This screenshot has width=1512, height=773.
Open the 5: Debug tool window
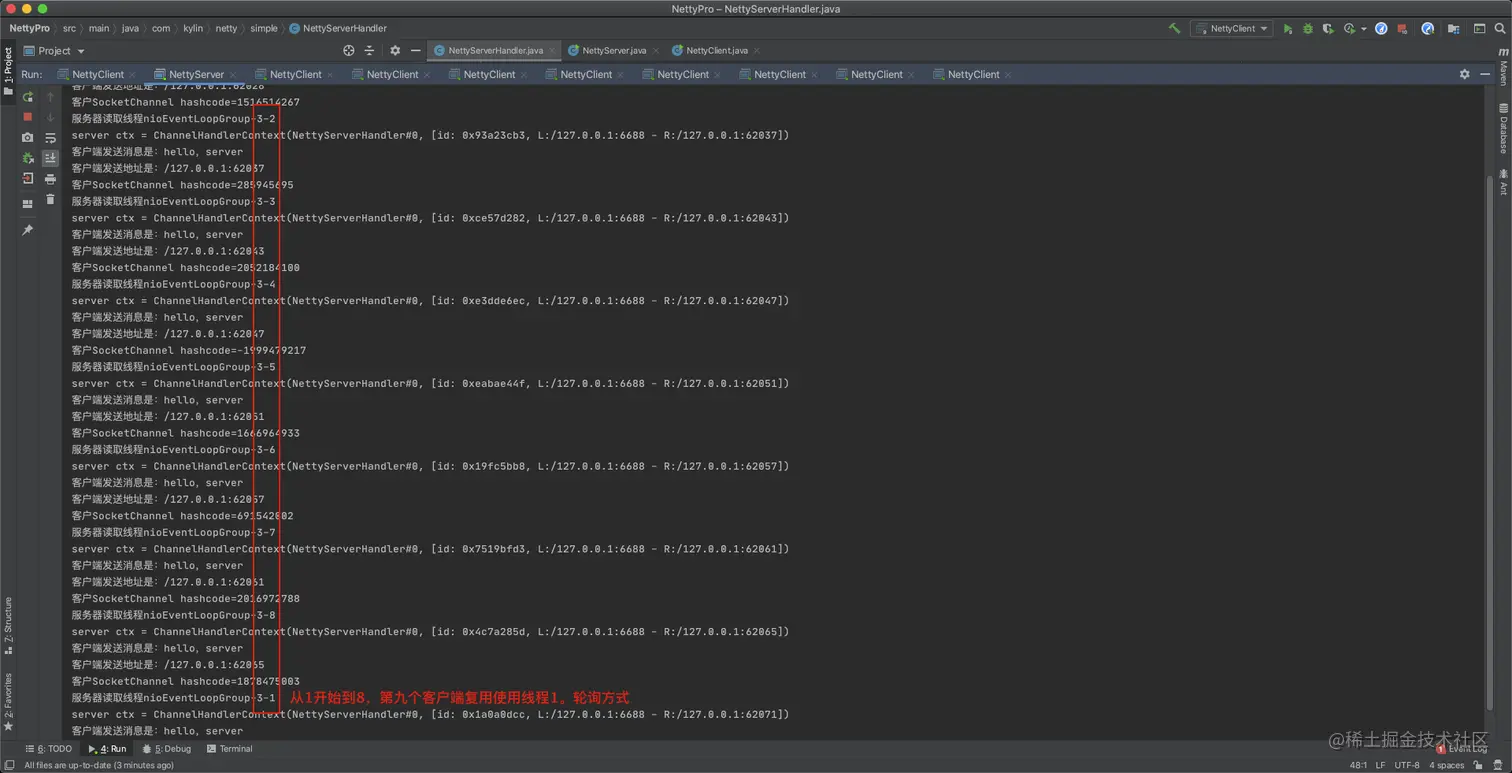coord(166,749)
